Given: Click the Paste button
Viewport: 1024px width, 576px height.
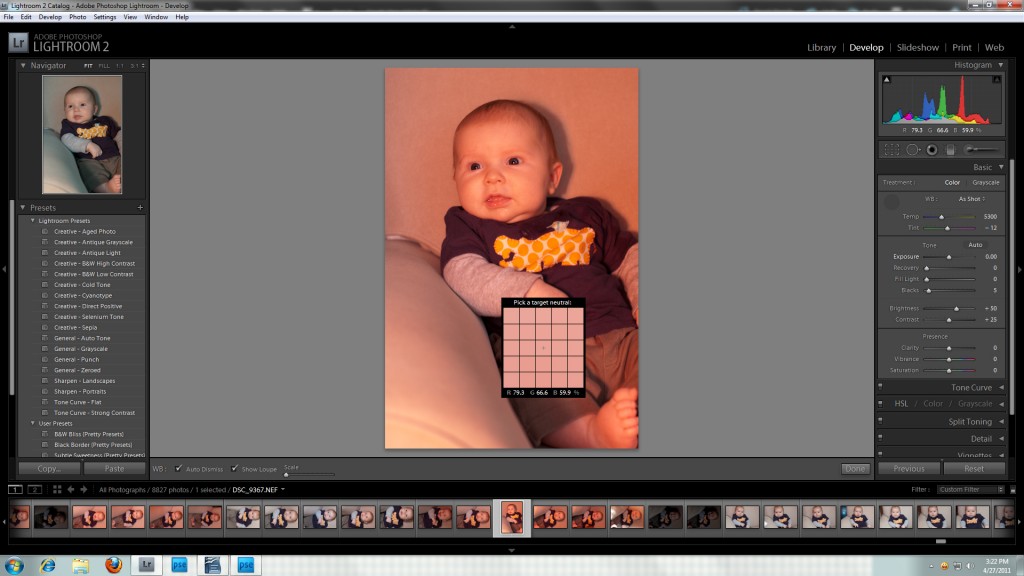Looking at the screenshot, I should [114, 468].
